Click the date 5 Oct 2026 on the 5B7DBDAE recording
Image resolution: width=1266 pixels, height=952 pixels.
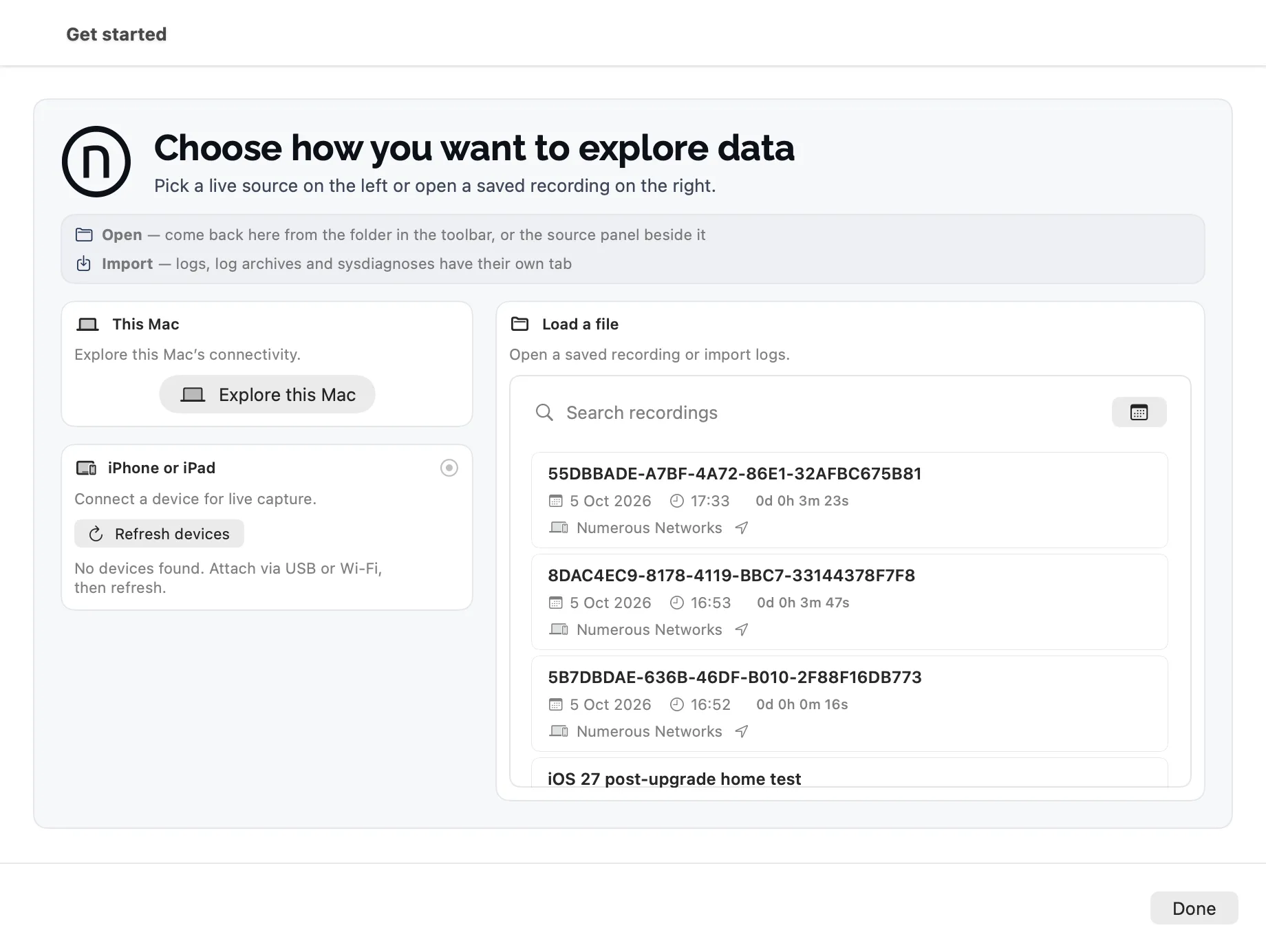click(x=610, y=704)
